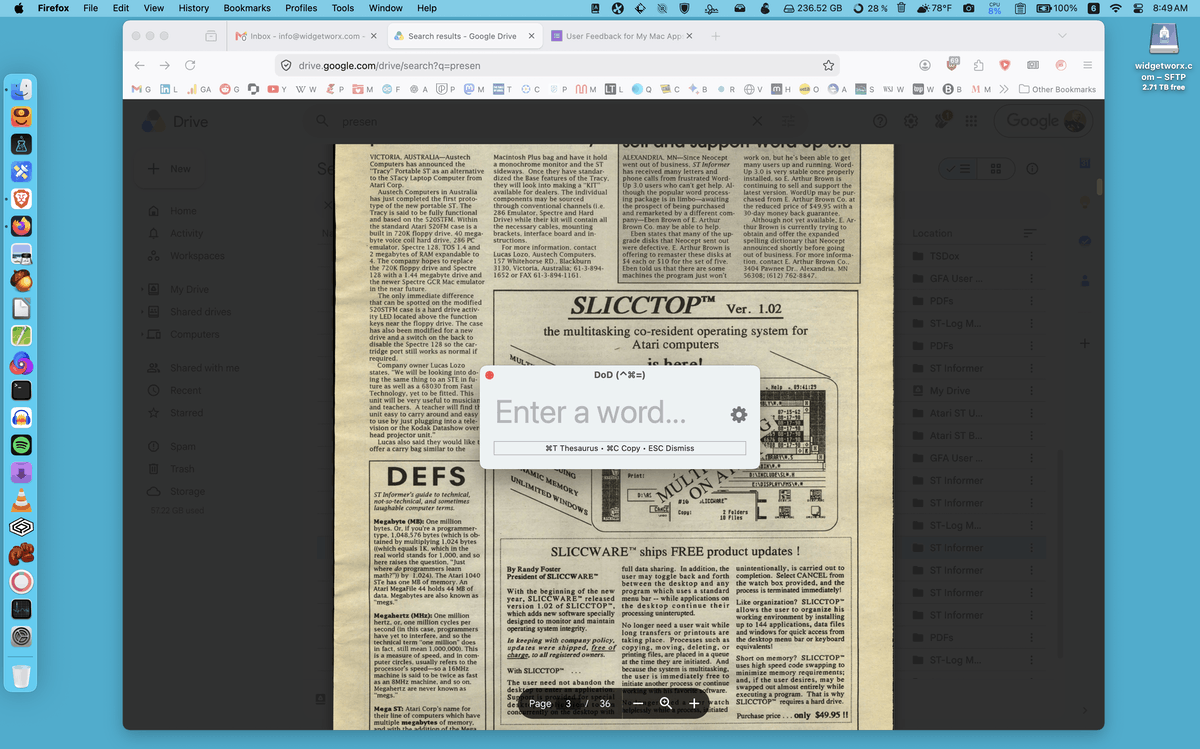The width and height of the screenshot is (1200, 749).
Task: Zoom in the PDF preview
Action: pyautogui.click(x=694, y=704)
